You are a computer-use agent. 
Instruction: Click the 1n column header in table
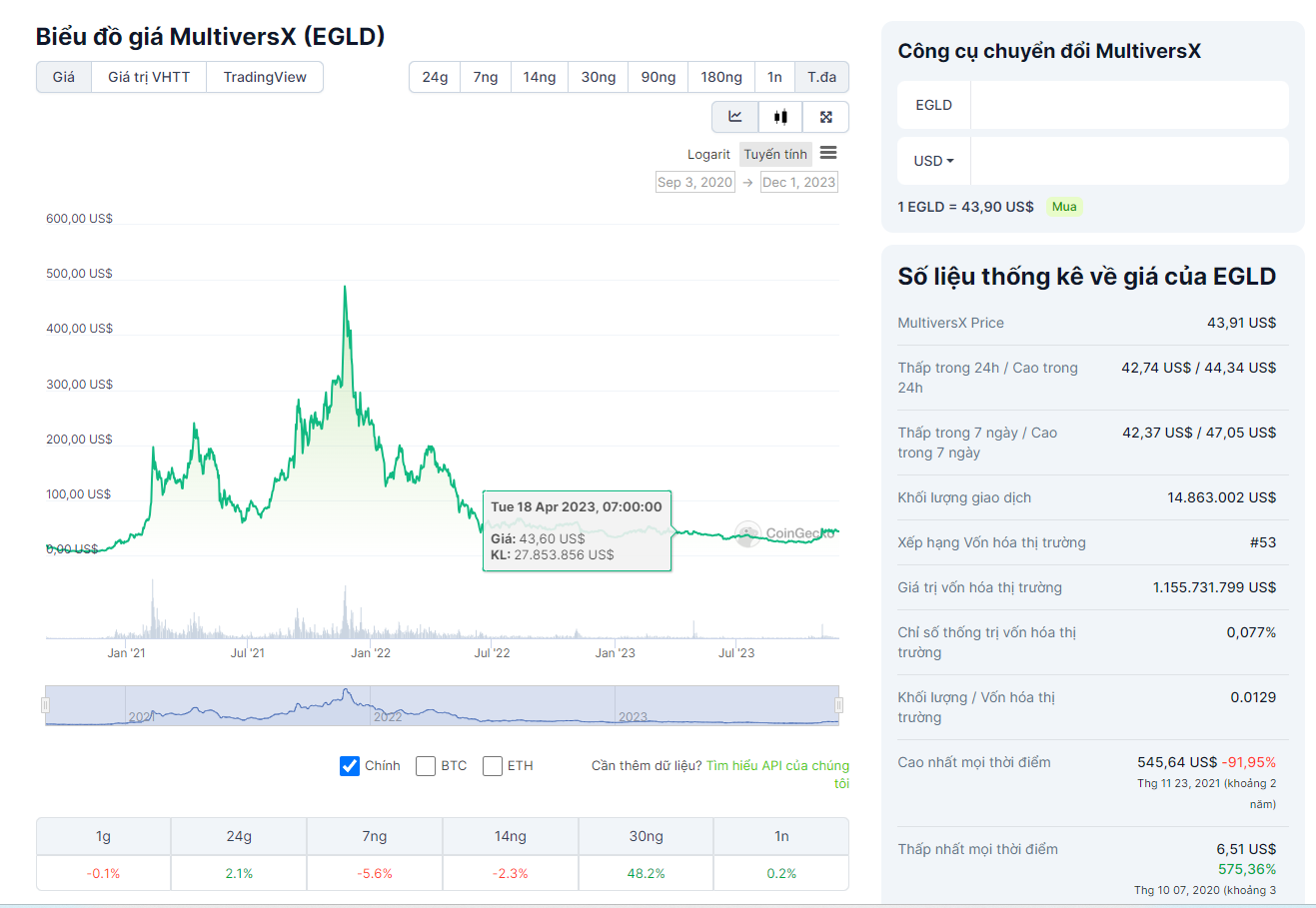[781, 836]
